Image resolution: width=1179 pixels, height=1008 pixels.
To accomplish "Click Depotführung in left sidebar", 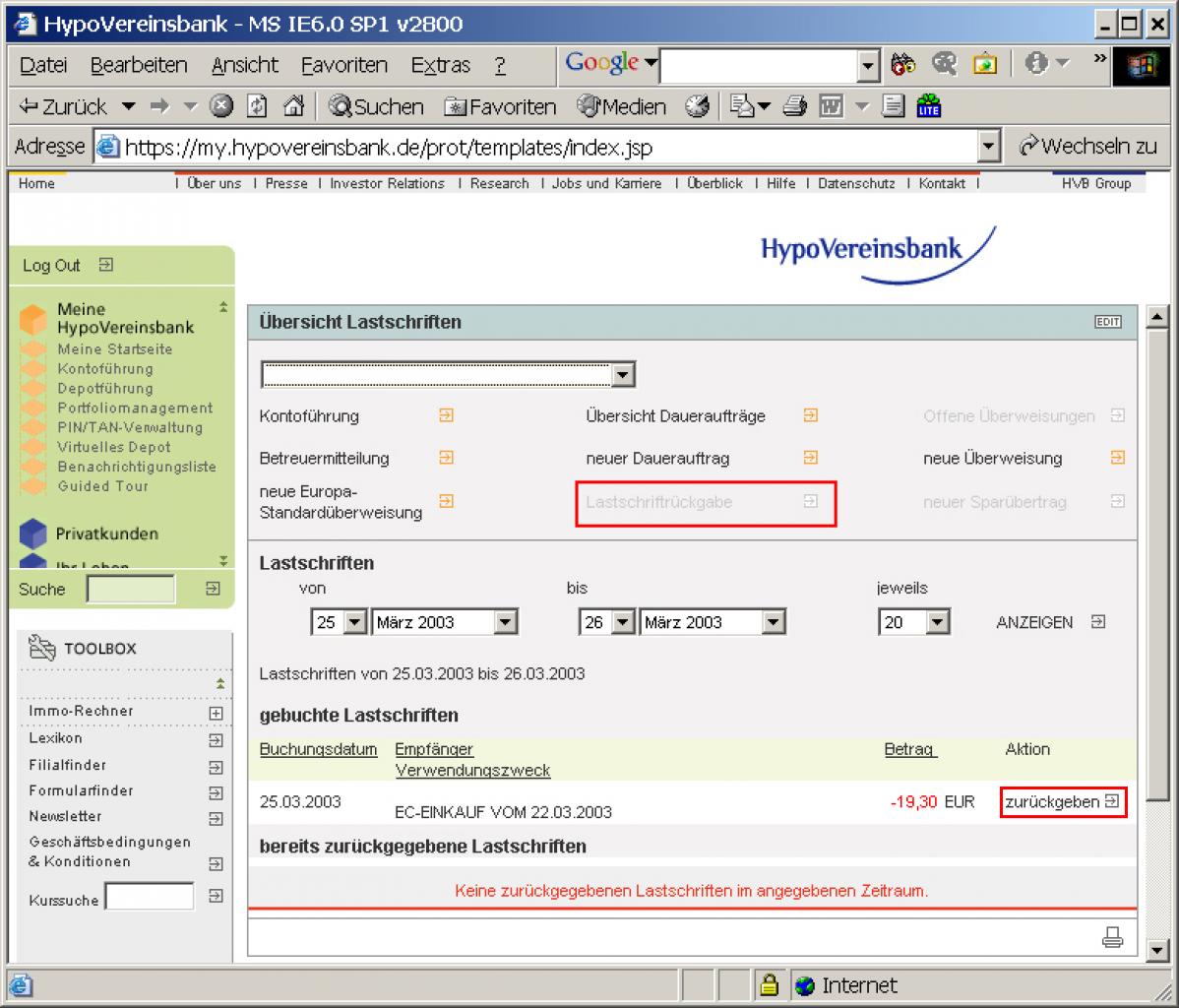I will point(105,388).
